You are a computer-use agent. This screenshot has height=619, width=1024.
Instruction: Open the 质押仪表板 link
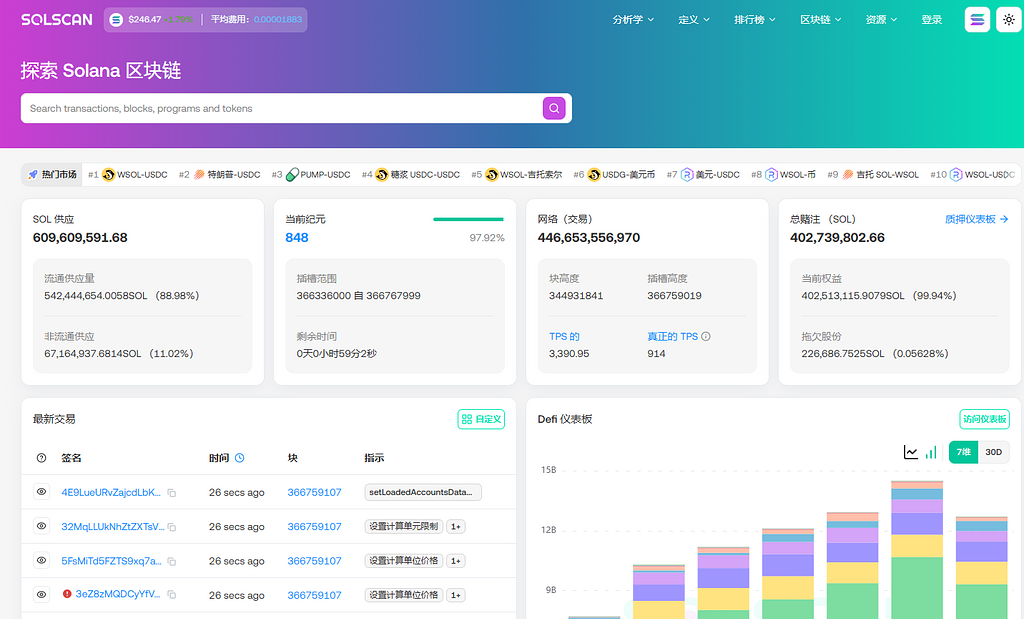pyautogui.click(x=976, y=219)
